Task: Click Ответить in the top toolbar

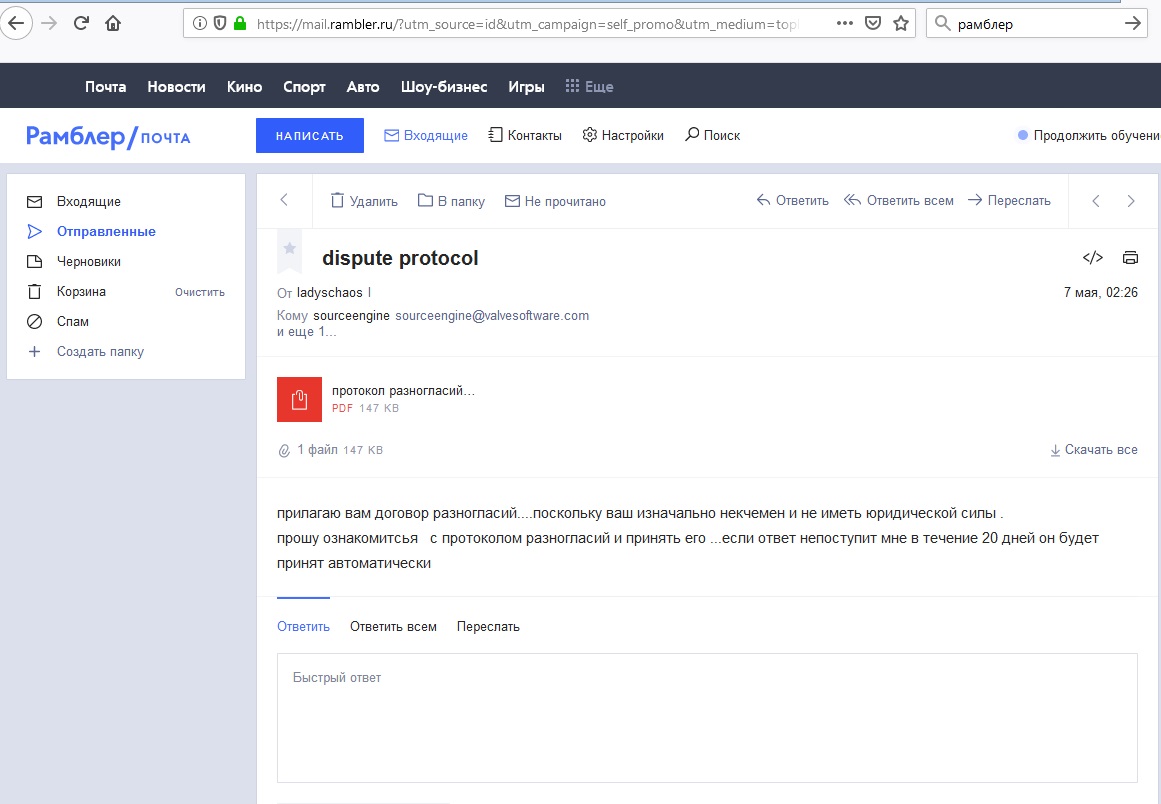Action: coord(792,201)
